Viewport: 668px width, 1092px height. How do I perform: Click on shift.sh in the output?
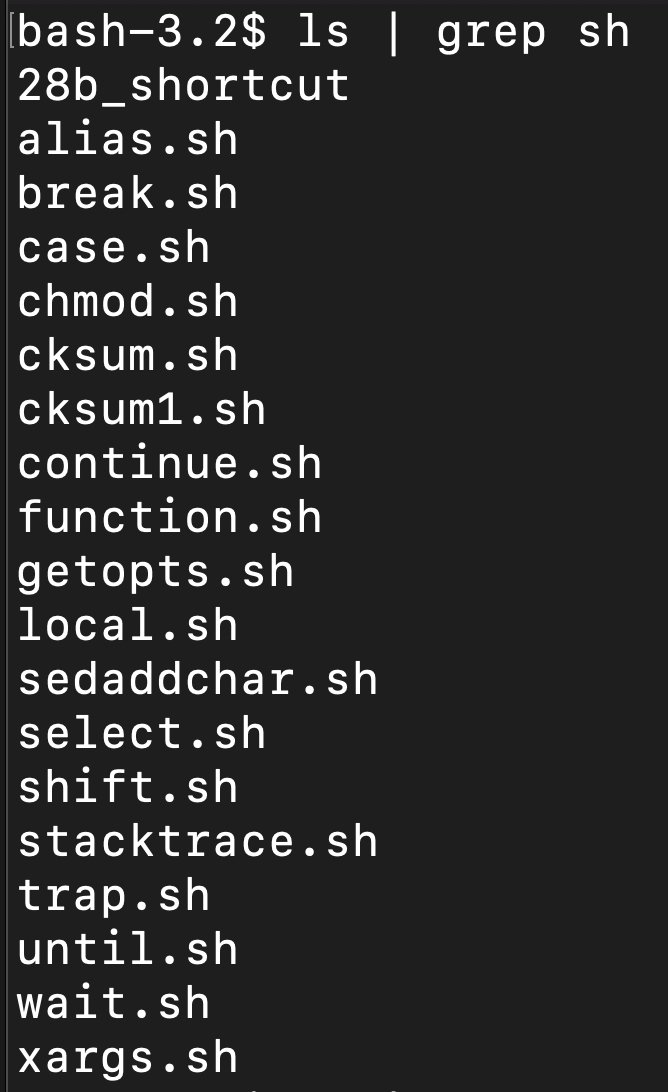click(127, 788)
